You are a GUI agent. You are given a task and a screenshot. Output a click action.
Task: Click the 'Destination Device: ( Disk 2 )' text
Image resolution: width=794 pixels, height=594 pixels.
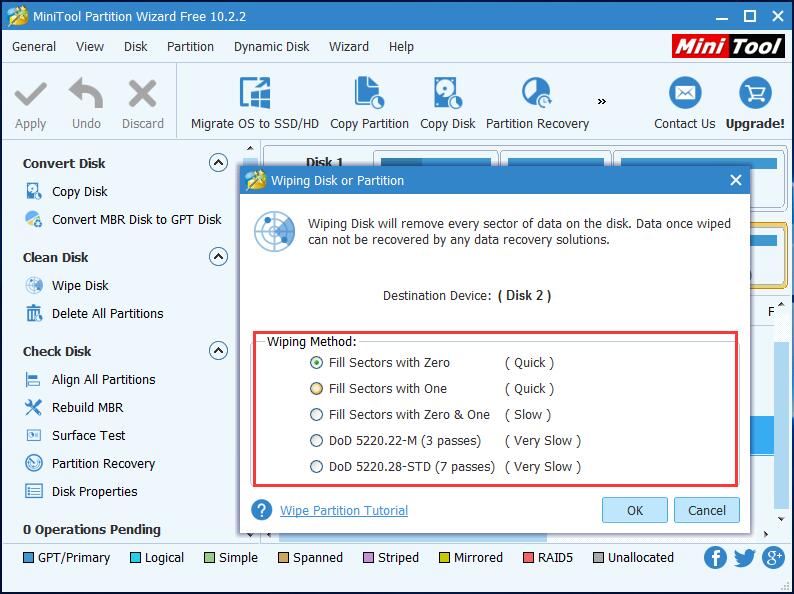tap(467, 295)
